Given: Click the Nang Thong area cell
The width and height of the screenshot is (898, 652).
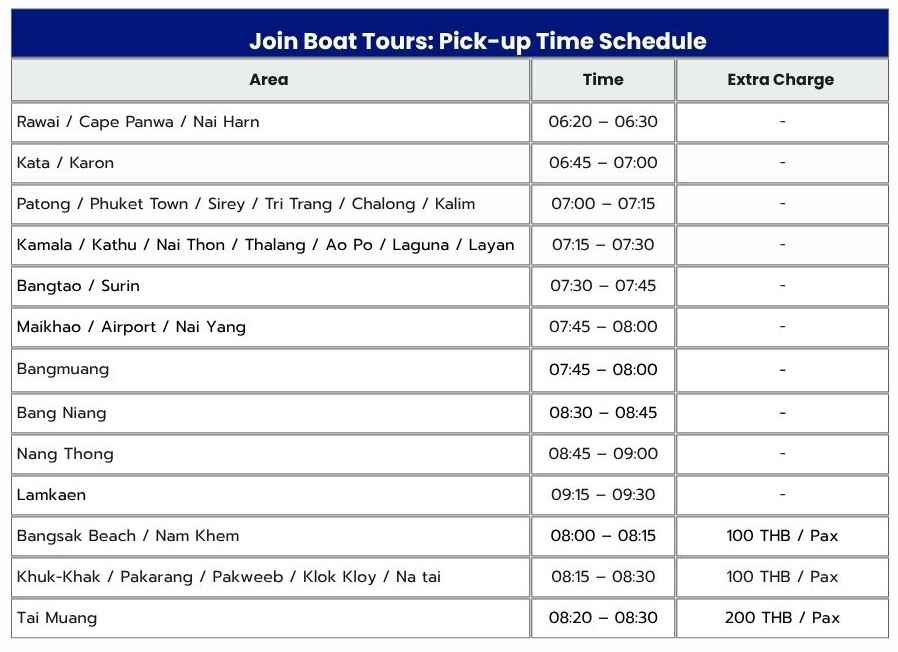Looking at the screenshot, I should 65,454.
